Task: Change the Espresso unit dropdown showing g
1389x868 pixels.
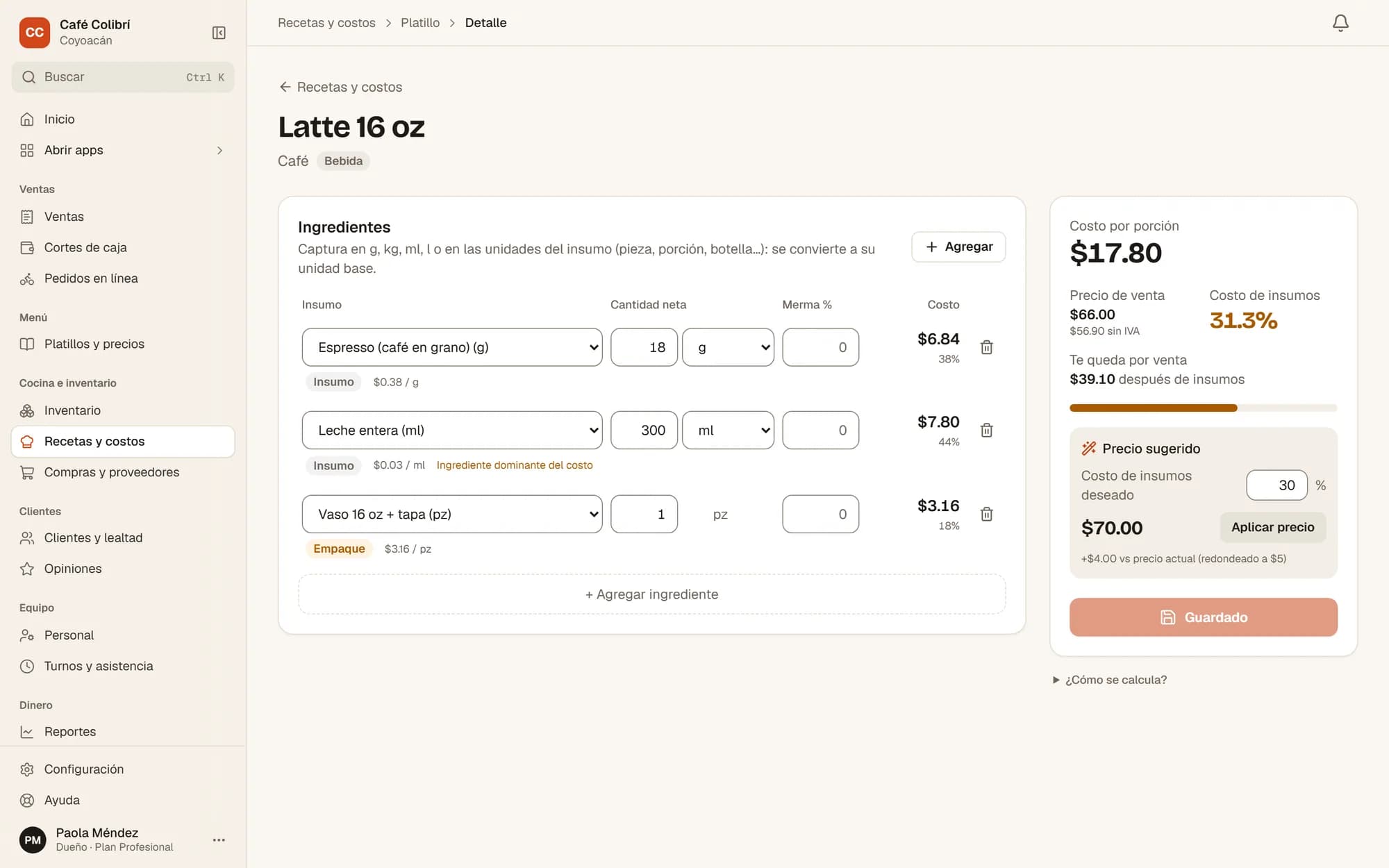Action: tap(728, 347)
